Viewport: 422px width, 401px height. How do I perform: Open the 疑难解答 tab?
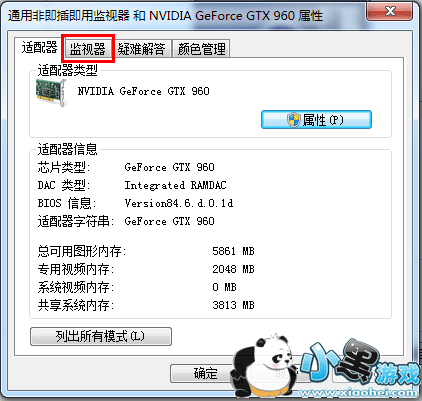142,49
